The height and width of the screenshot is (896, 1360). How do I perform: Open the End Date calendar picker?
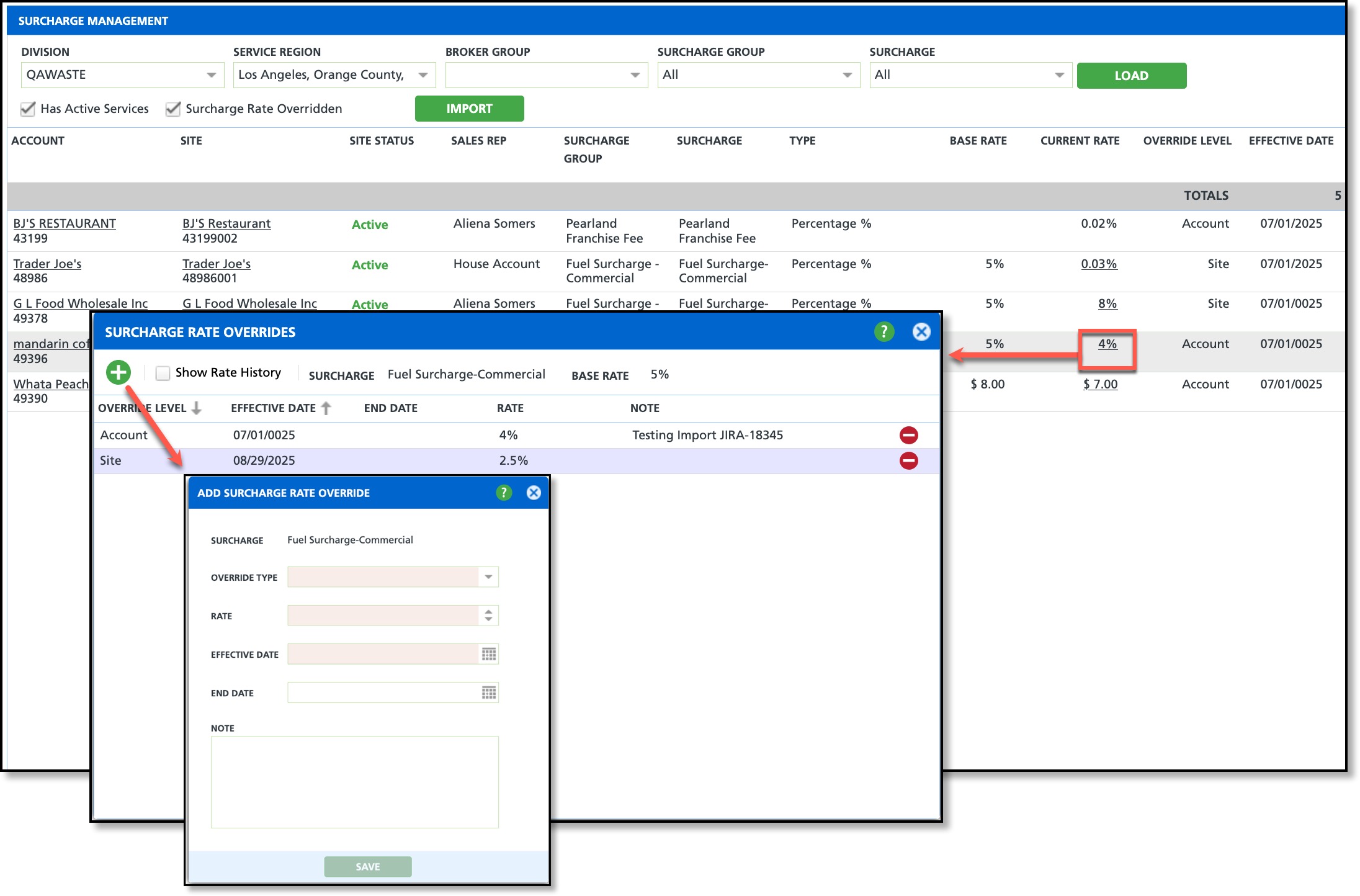point(489,692)
